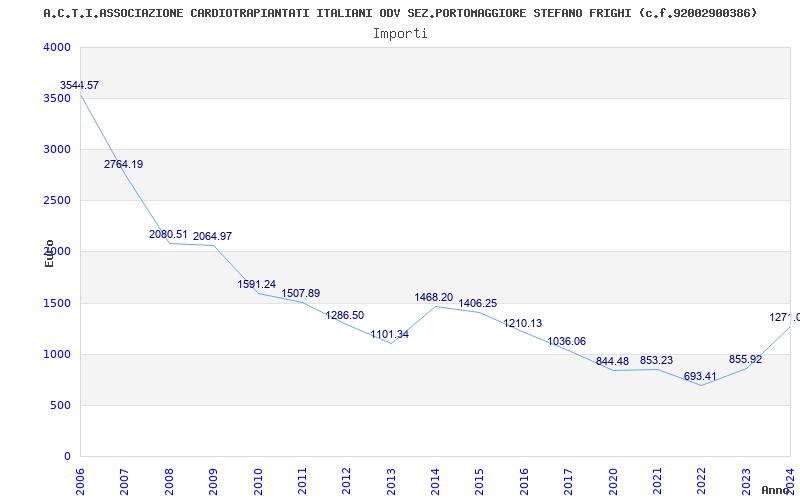Click year 2014 on x-axis
This screenshot has width=800, height=500.
point(435,481)
